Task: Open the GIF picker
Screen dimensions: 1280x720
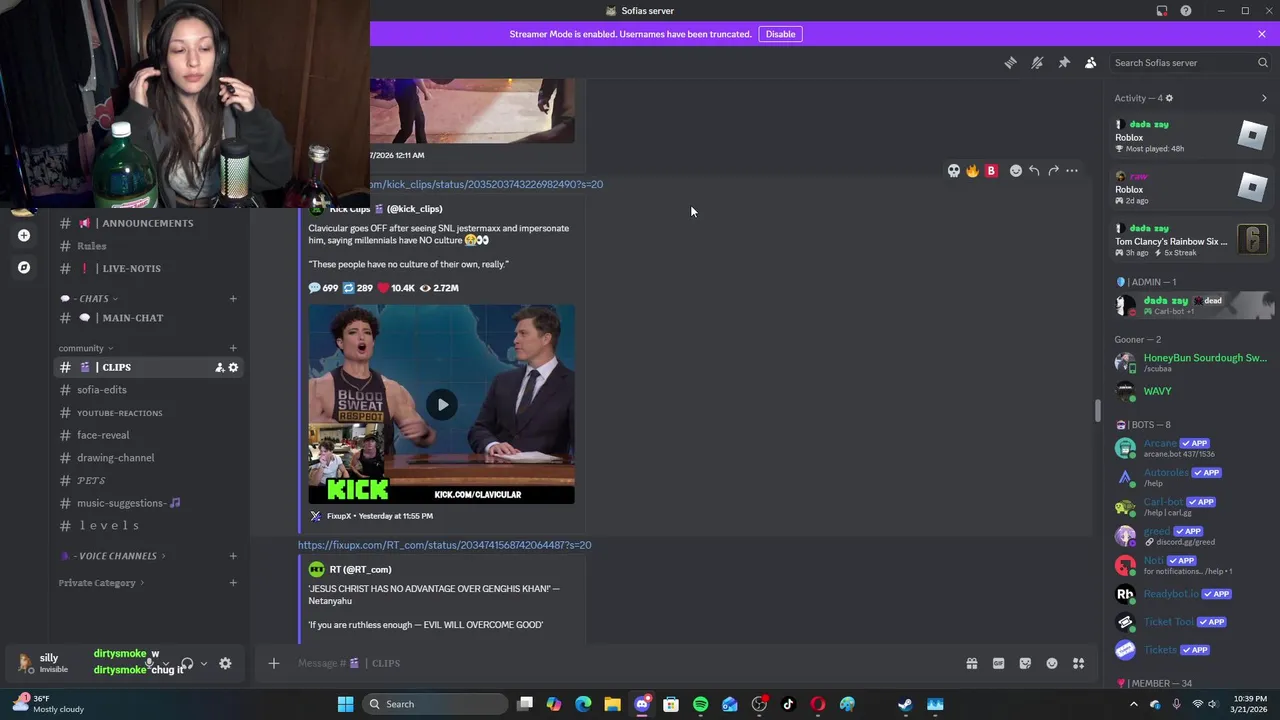Action: coord(998,663)
